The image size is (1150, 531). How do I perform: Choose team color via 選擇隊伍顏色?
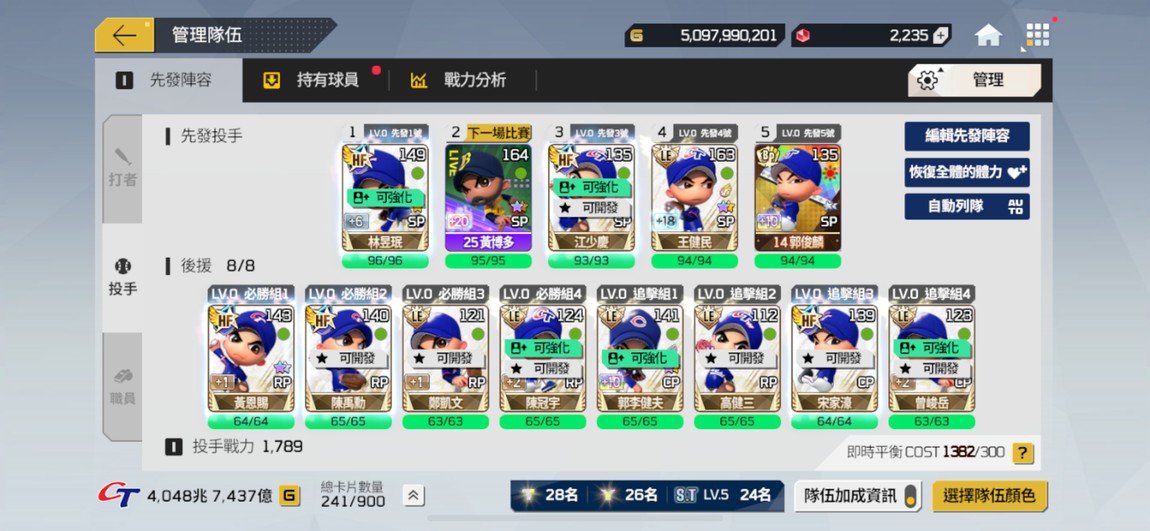point(990,496)
